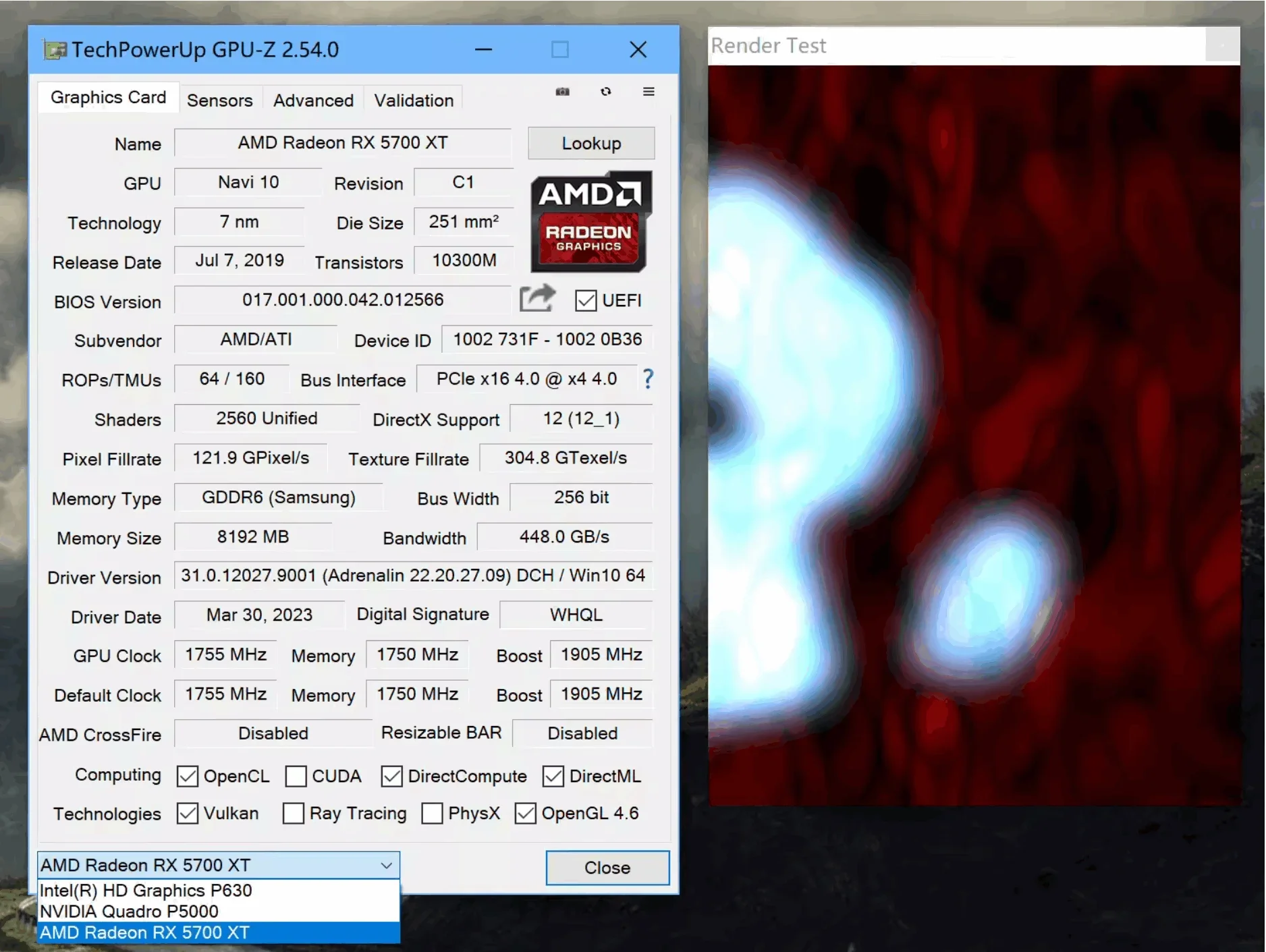Click the GPU-Z title bar app icon
The height and width of the screenshot is (952, 1266).
point(55,50)
